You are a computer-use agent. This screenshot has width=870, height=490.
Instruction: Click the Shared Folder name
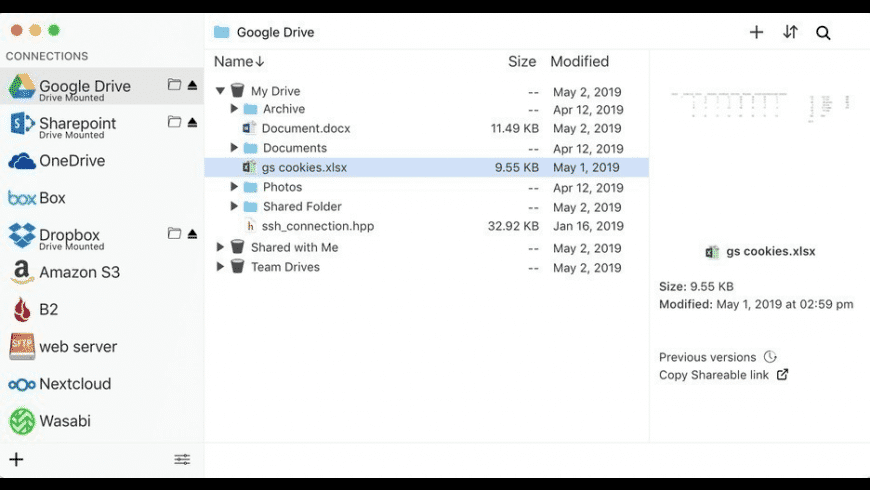(302, 206)
